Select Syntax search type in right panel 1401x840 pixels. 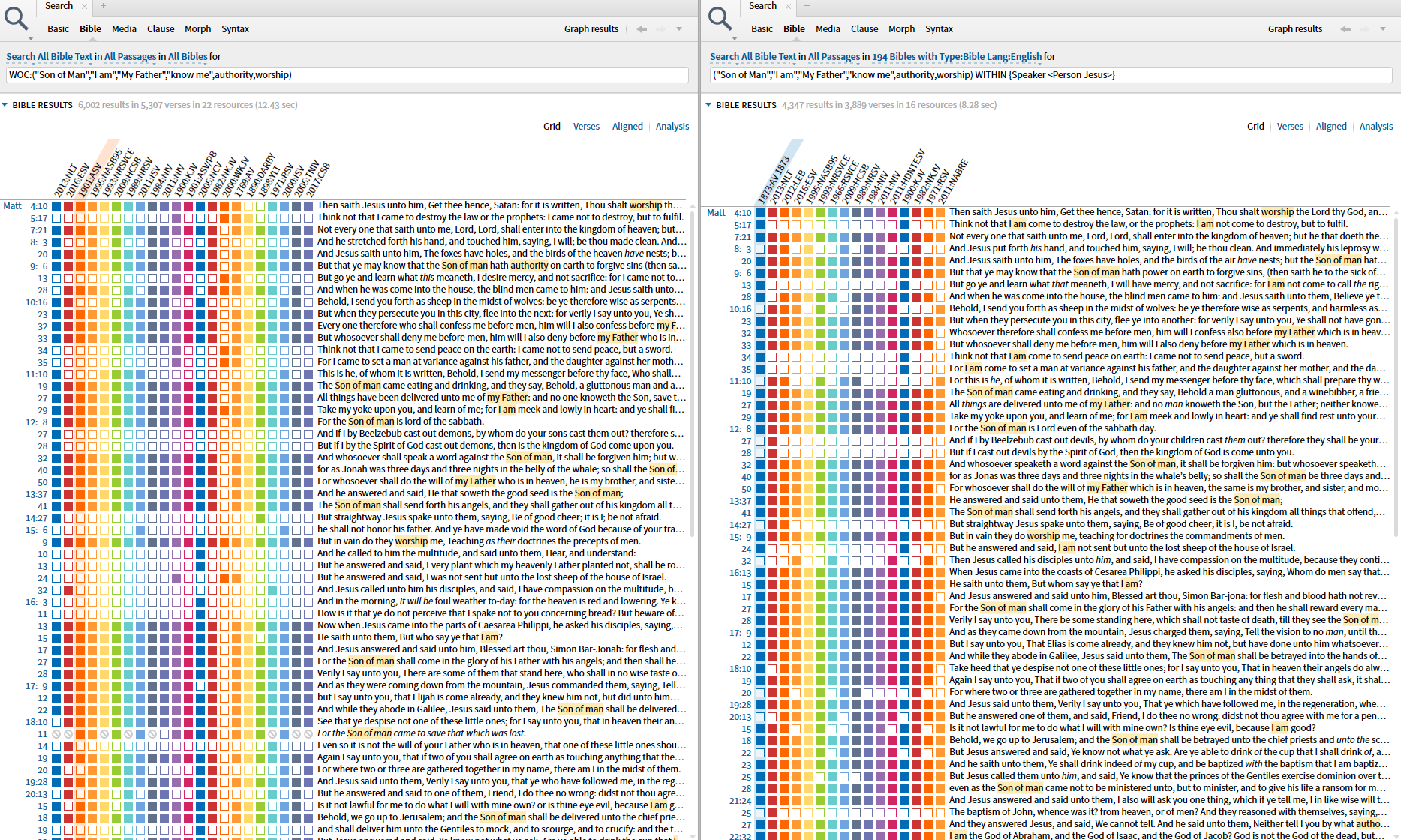939,29
